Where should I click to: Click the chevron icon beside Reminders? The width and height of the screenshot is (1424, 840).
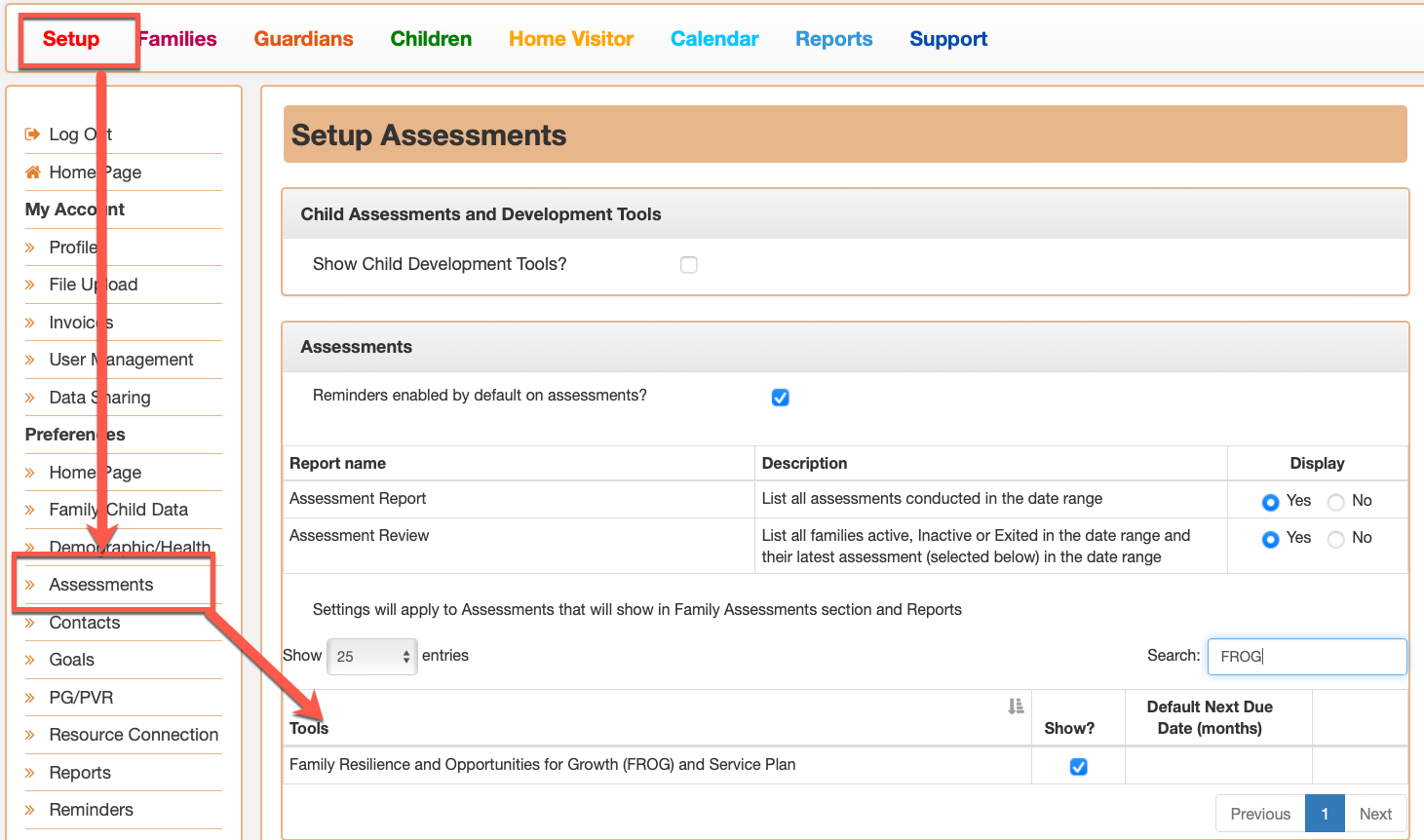click(30, 810)
